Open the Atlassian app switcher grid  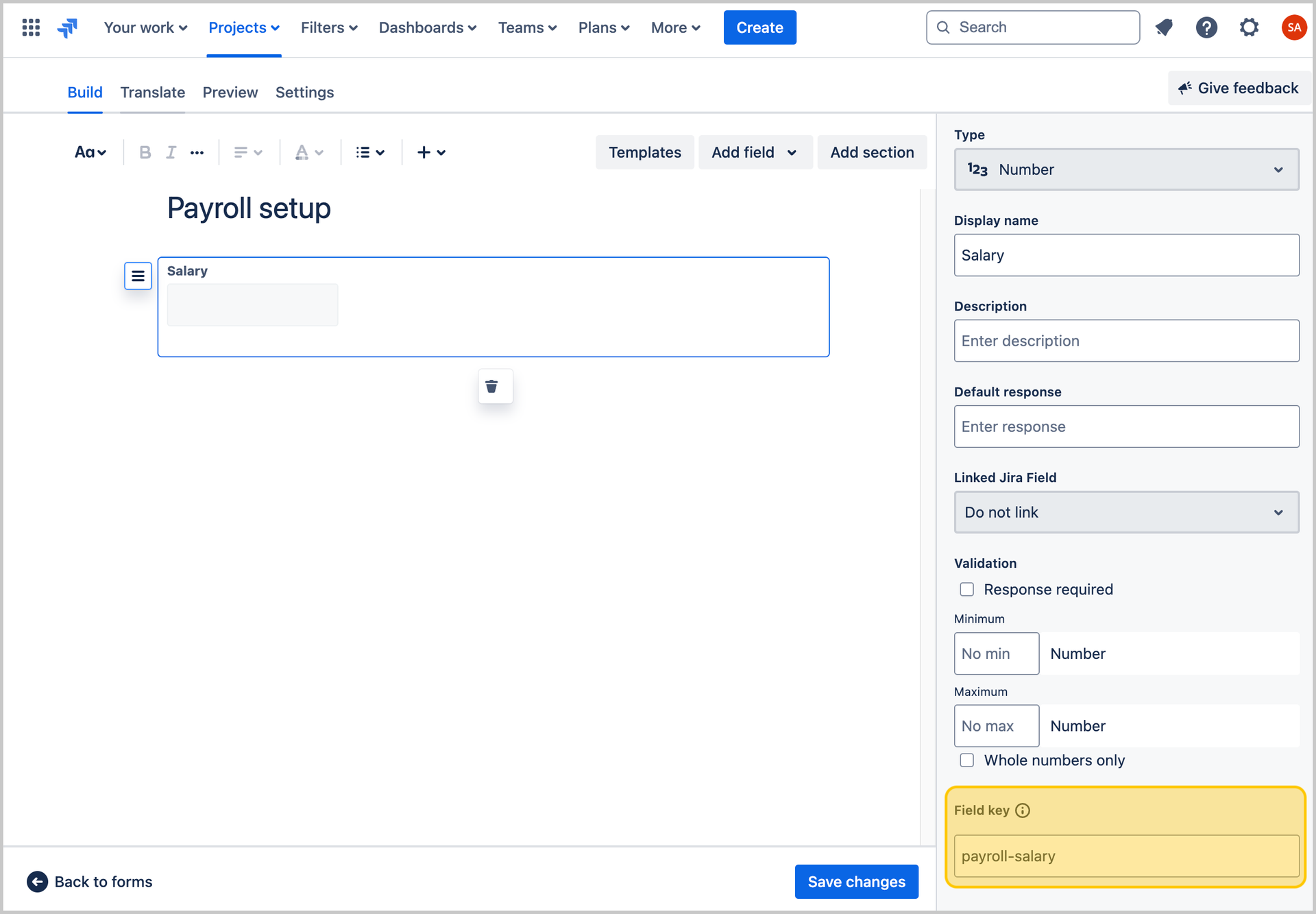click(31, 27)
